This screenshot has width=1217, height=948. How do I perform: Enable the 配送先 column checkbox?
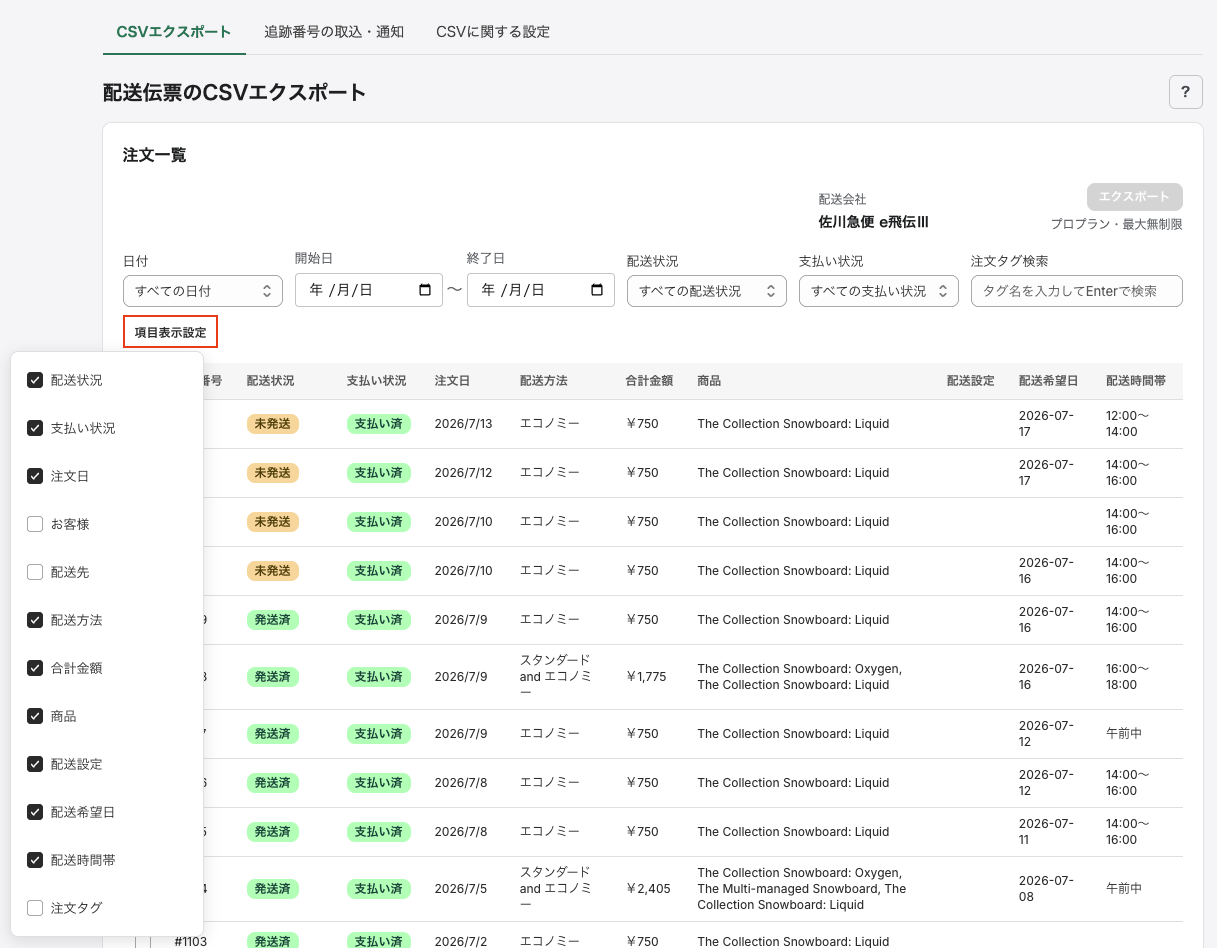35,572
